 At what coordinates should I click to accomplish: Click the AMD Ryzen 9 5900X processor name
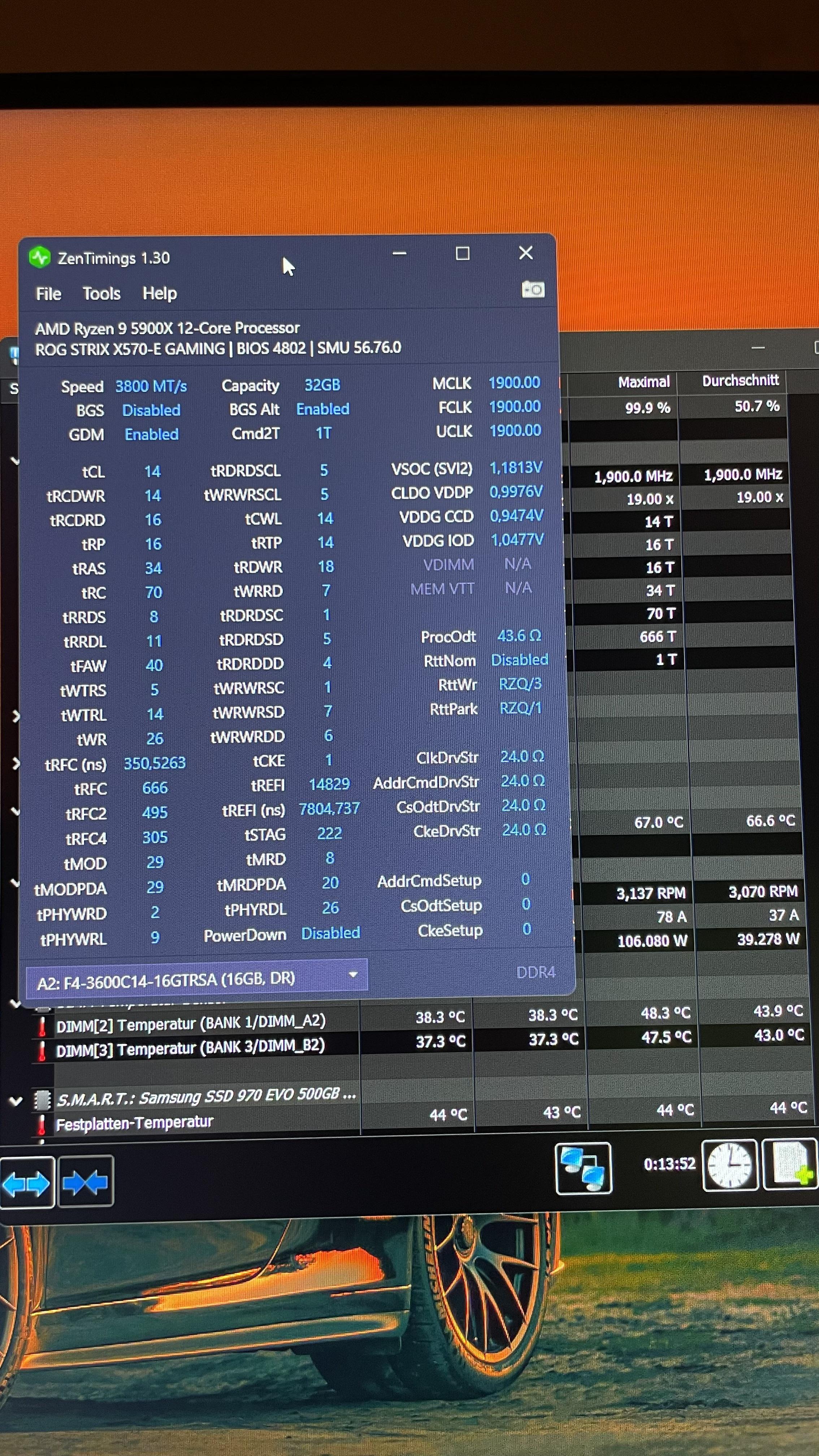167,328
